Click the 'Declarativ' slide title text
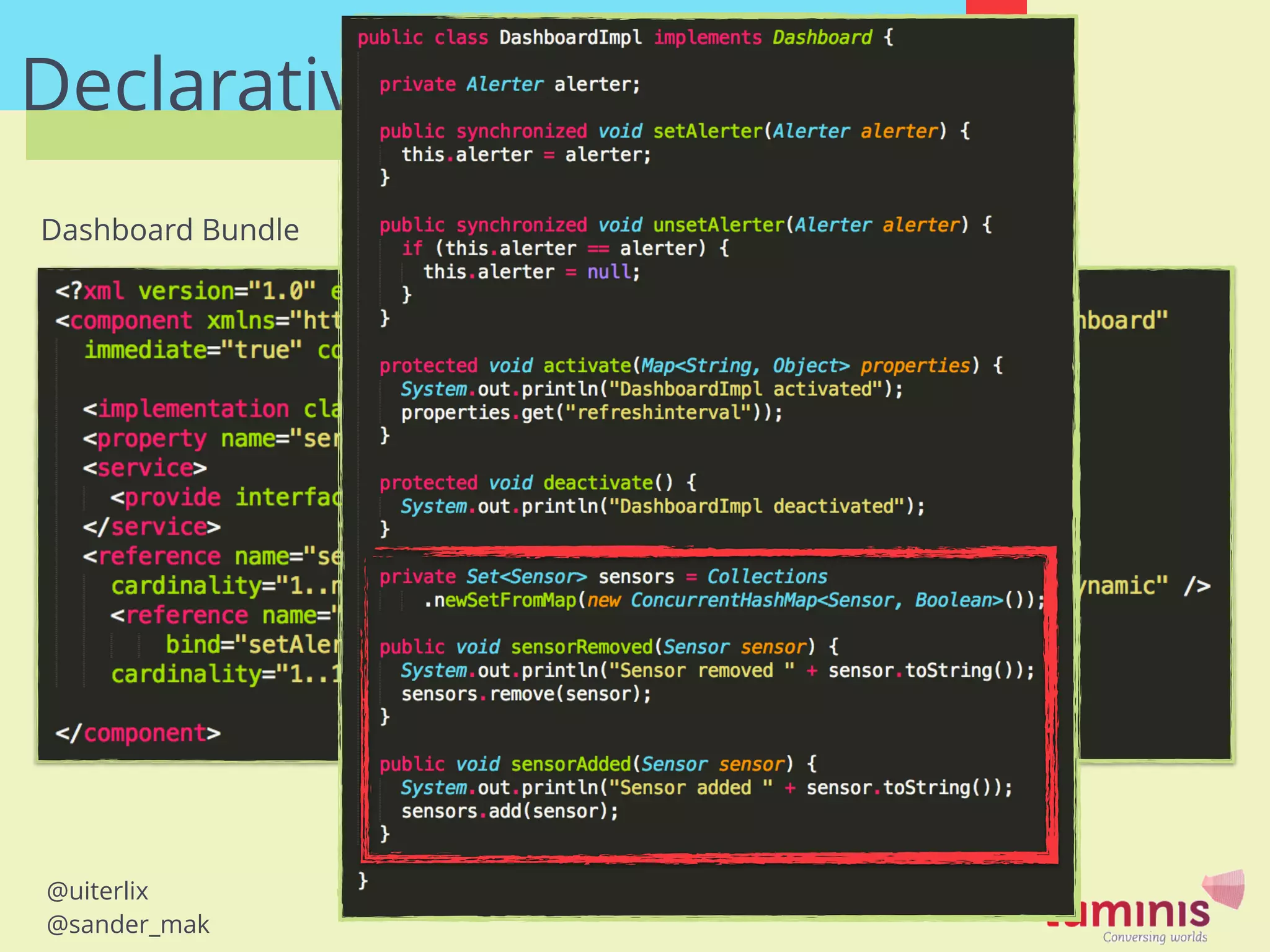The width and height of the screenshot is (1270, 952). pos(182,83)
